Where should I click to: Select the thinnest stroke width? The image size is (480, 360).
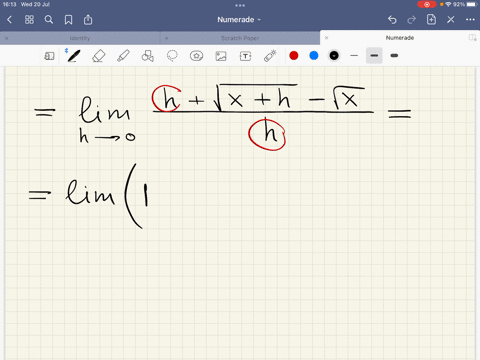(354, 56)
